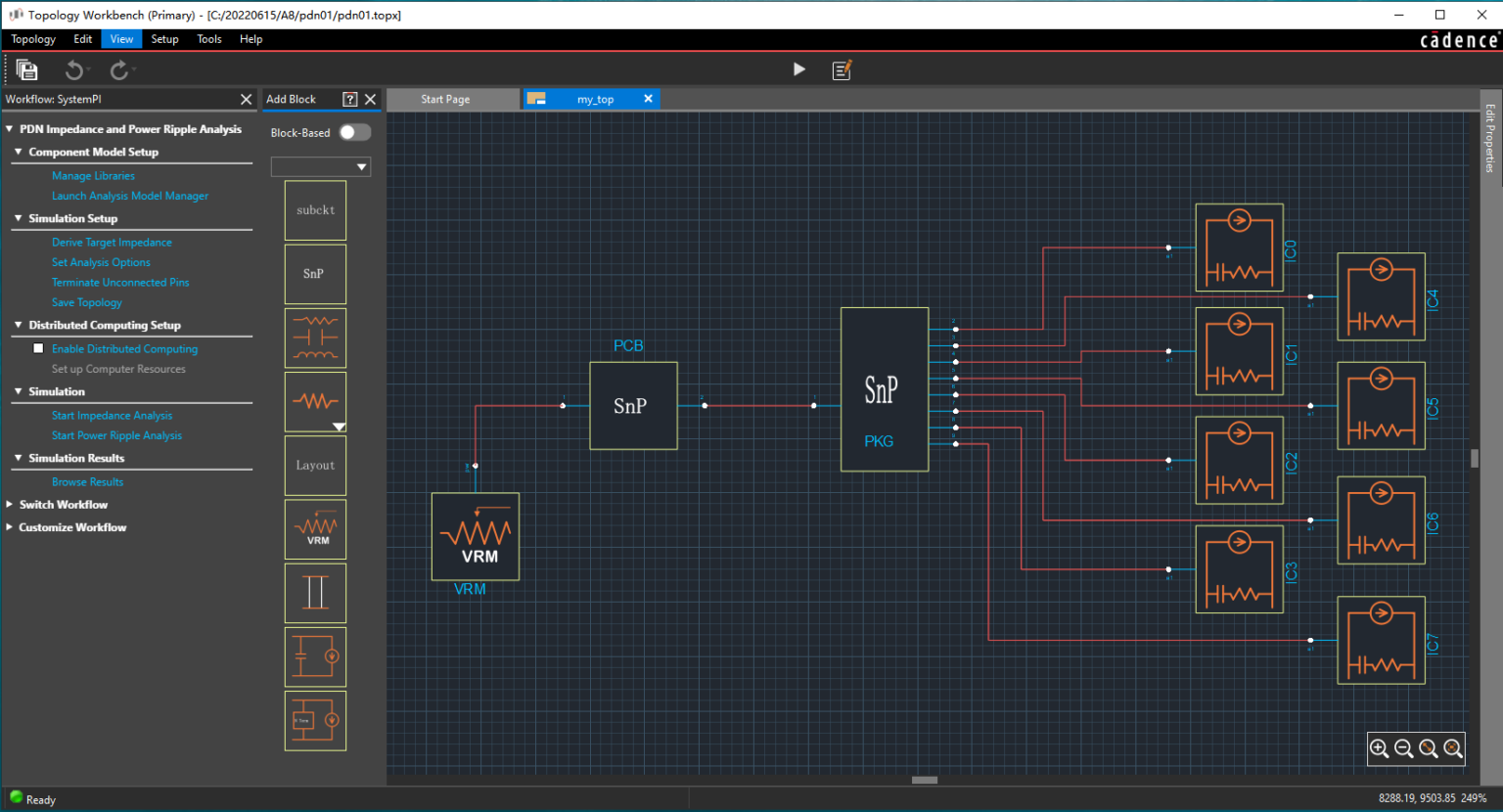Click the Save topology toolbar icon
The image size is (1503, 812).
pyautogui.click(x=27, y=69)
